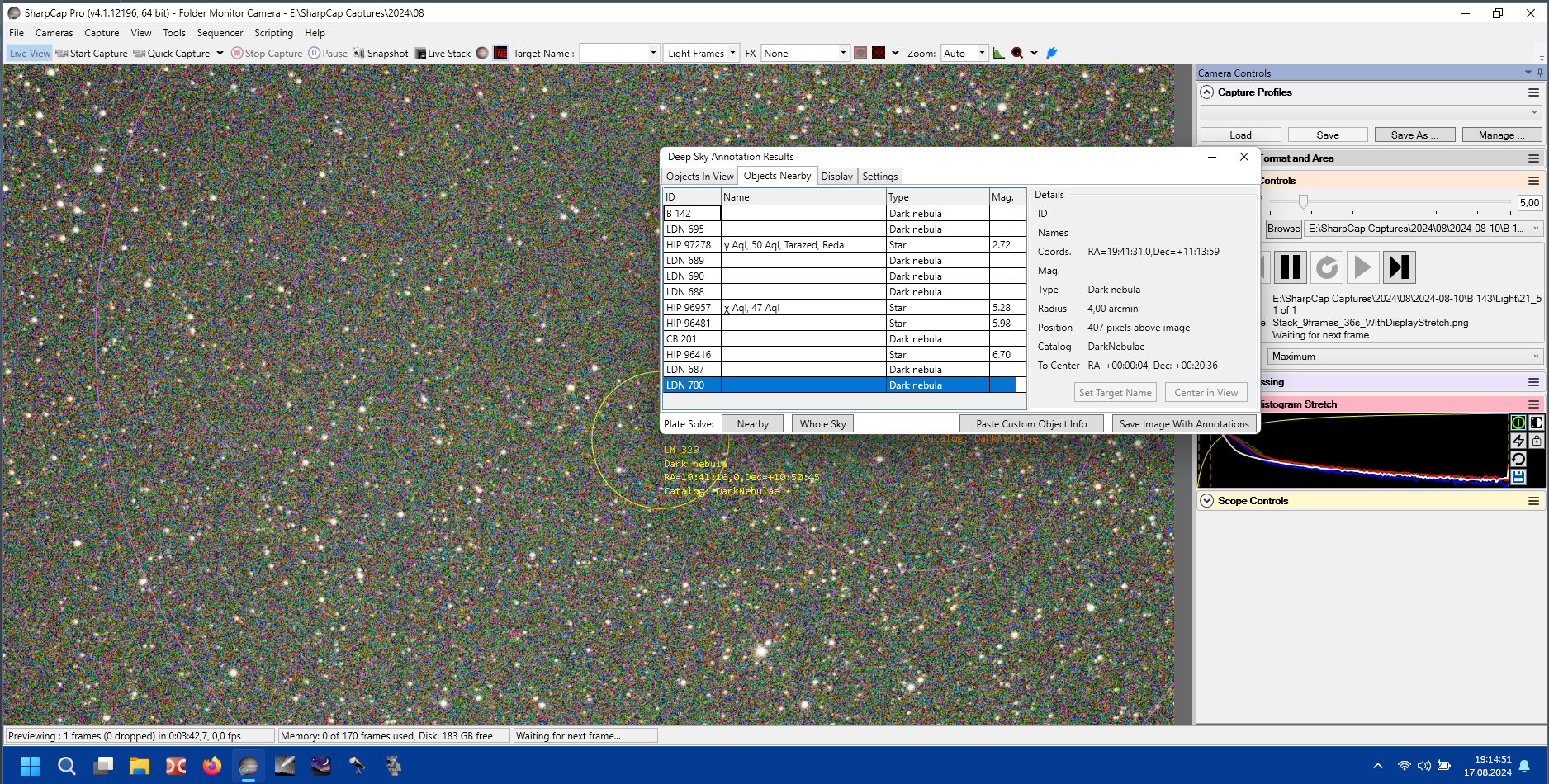Click the red NC annotation icon
Image resolution: width=1549 pixels, height=784 pixels.
pos(500,54)
